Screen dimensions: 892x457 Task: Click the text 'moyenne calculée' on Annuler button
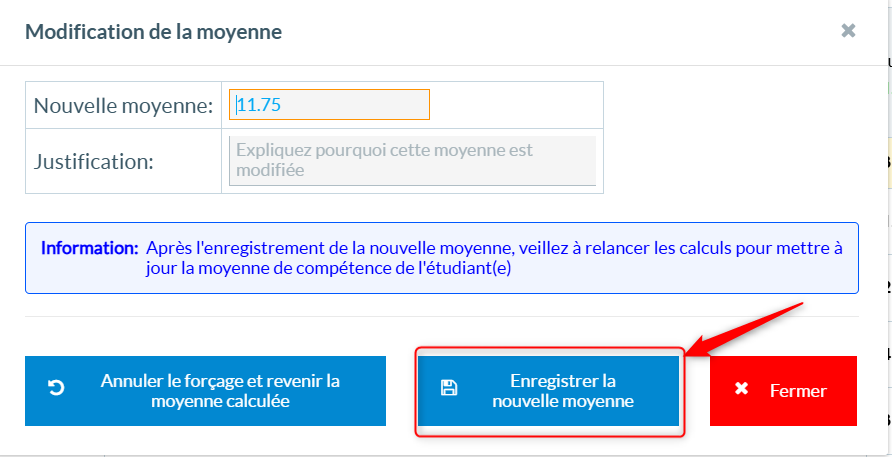pos(219,401)
